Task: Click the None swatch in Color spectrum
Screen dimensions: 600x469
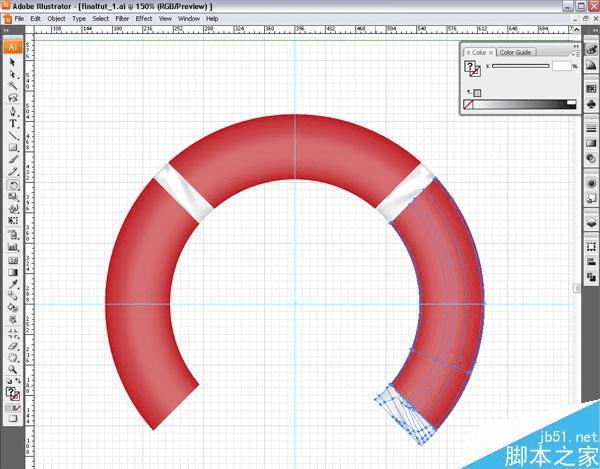Action: 468,104
